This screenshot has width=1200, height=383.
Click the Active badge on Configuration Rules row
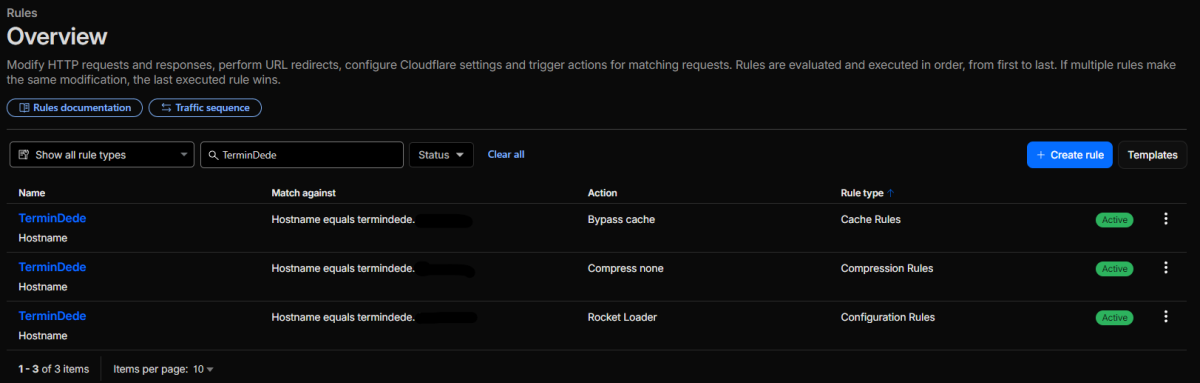[1114, 318]
